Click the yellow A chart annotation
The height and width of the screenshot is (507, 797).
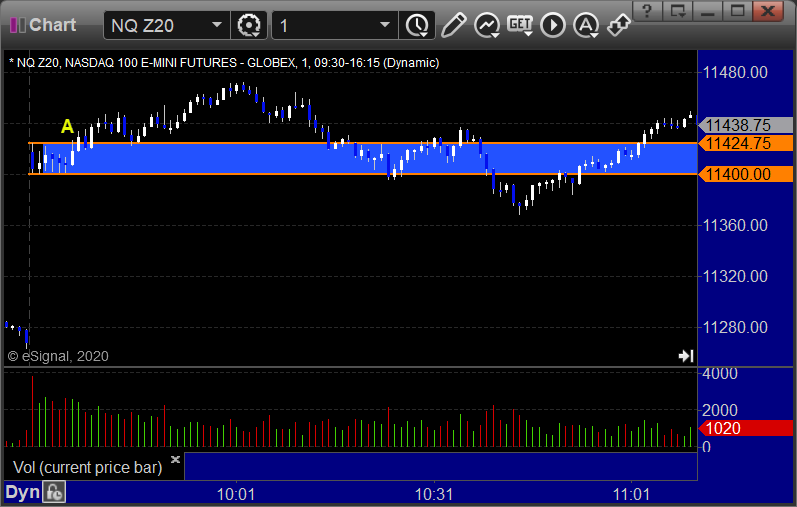[67, 126]
